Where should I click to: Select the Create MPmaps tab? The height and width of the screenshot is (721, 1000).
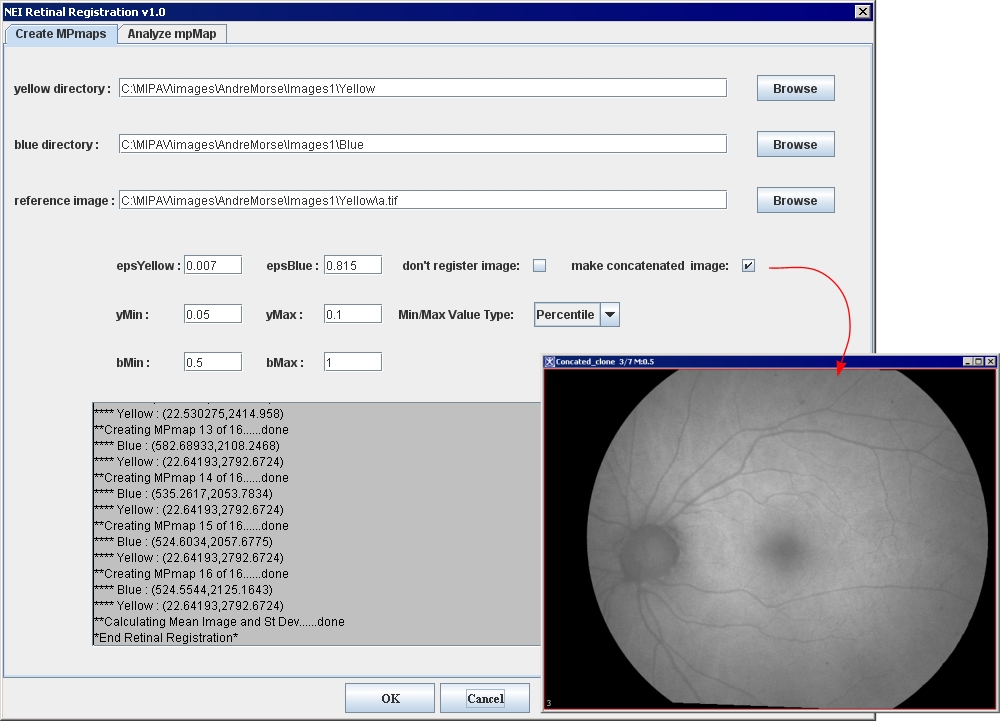60,33
